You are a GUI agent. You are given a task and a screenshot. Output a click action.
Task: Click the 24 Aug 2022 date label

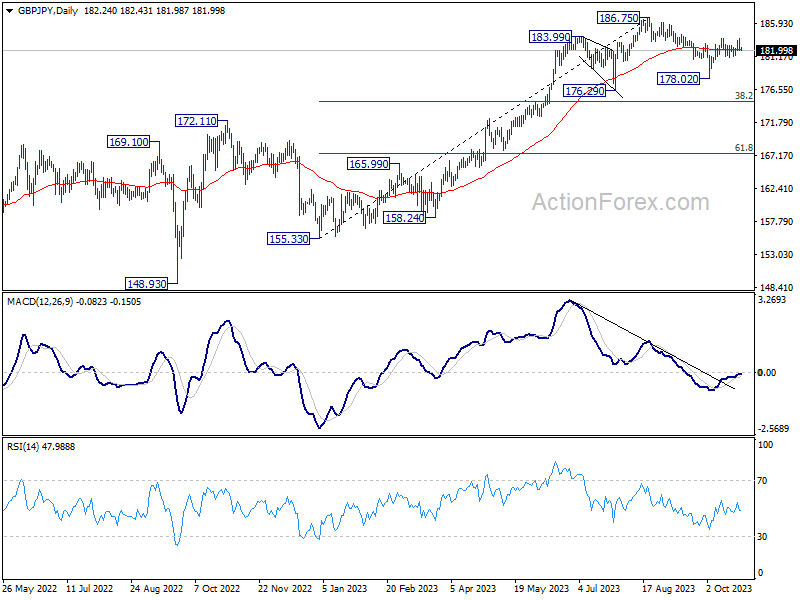pos(156,588)
